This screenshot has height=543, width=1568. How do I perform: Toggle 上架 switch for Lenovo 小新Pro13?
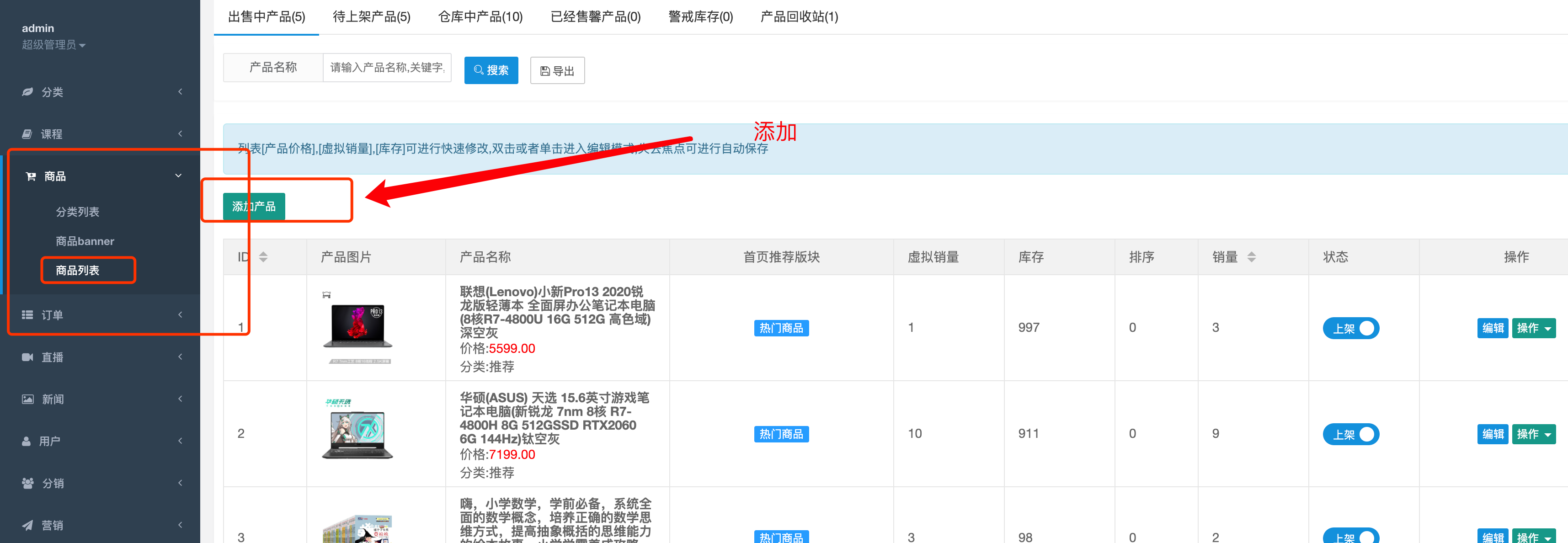(1351, 328)
